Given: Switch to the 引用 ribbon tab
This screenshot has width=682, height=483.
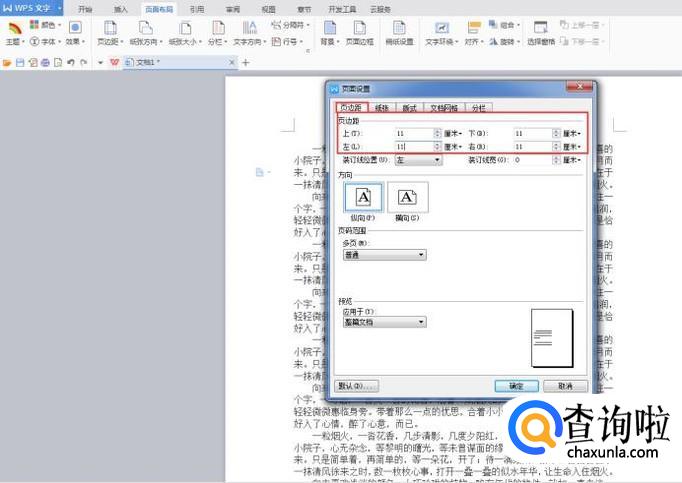Looking at the screenshot, I should [x=197, y=9].
